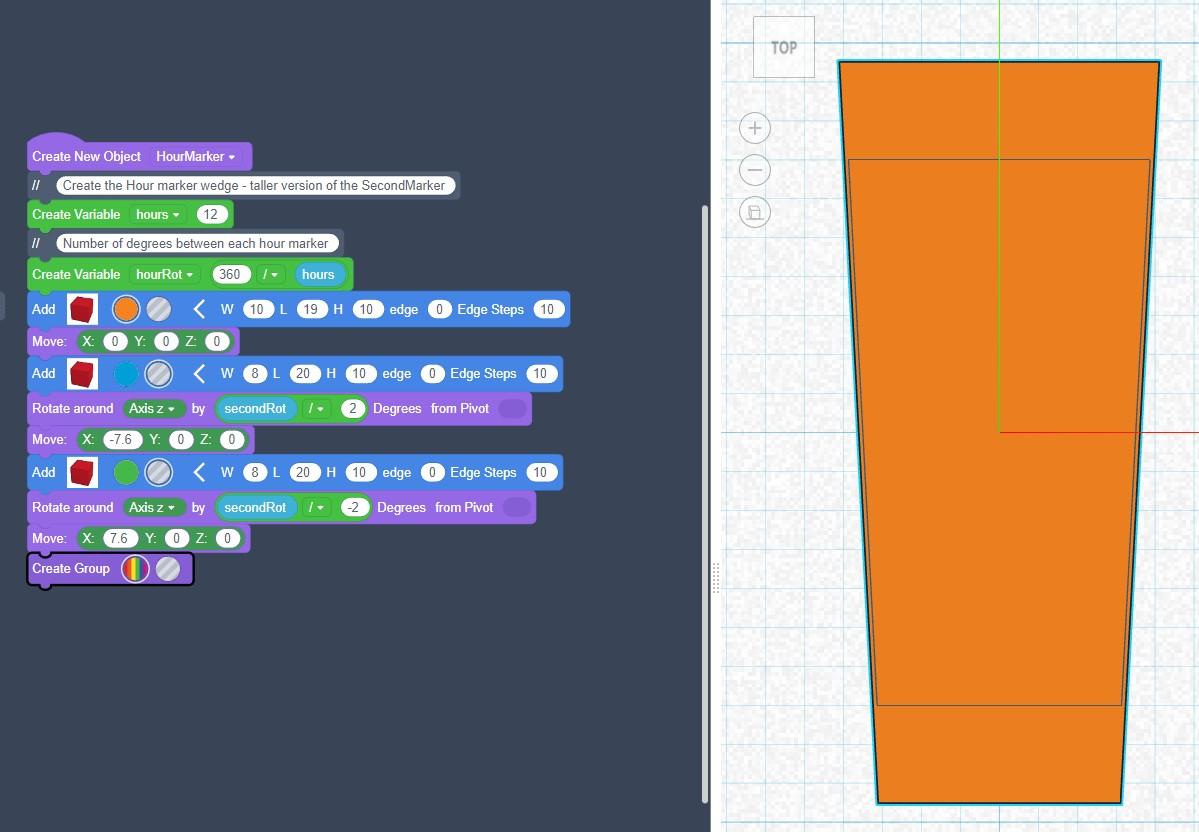Click the code panel vertical scrollbar

(x=704, y=504)
